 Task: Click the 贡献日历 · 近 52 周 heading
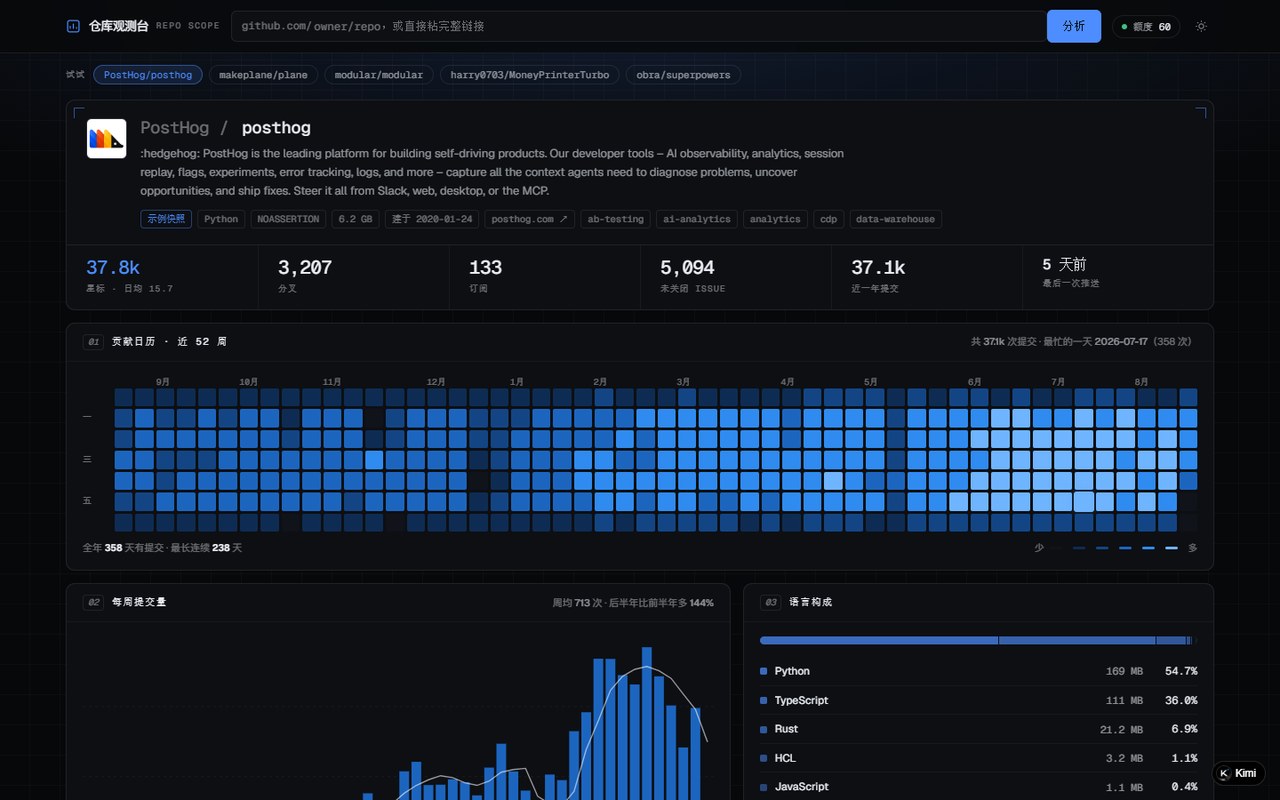click(x=169, y=342)
